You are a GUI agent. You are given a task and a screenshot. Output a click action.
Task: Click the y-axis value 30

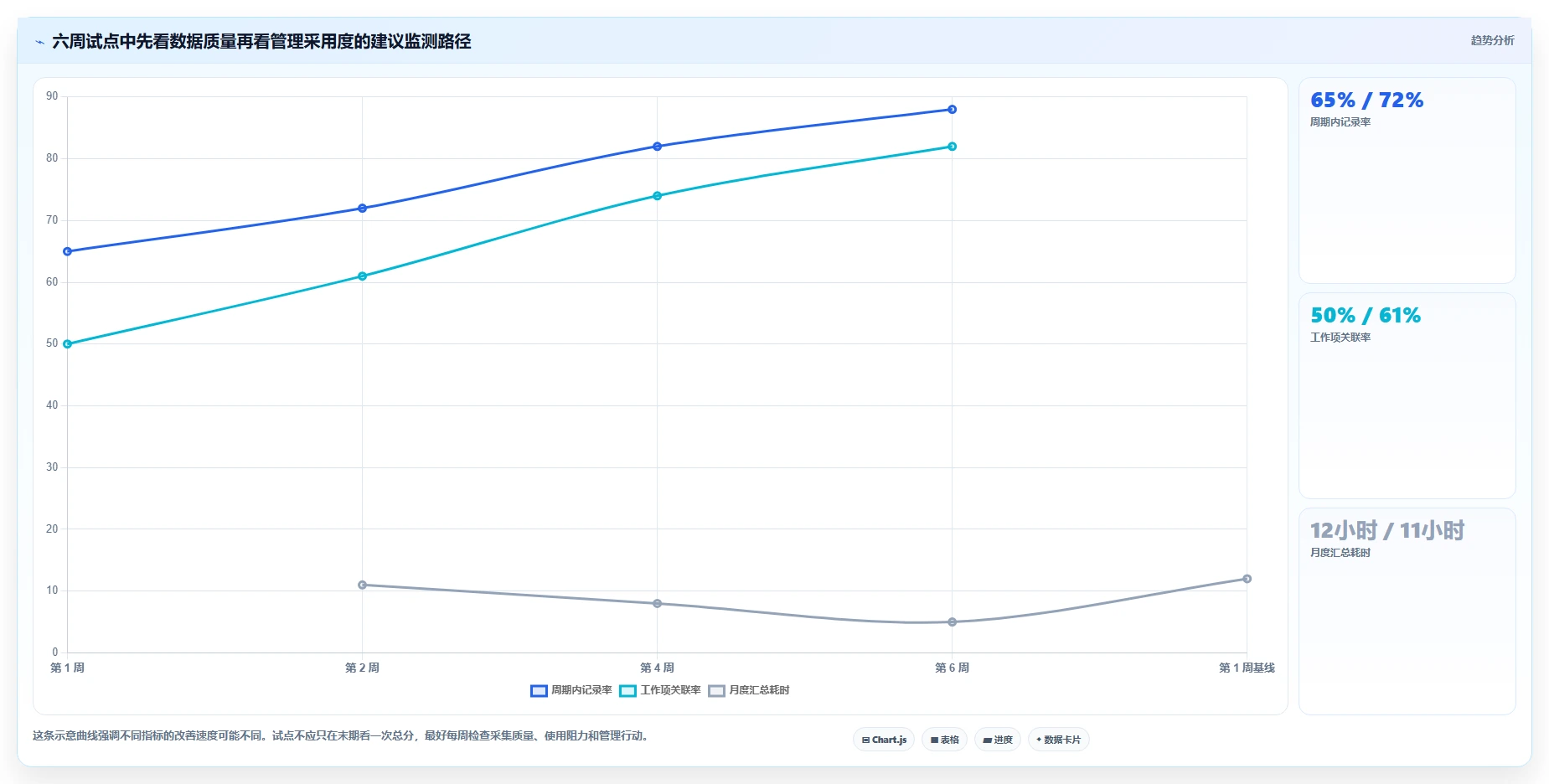click(52, 467)
